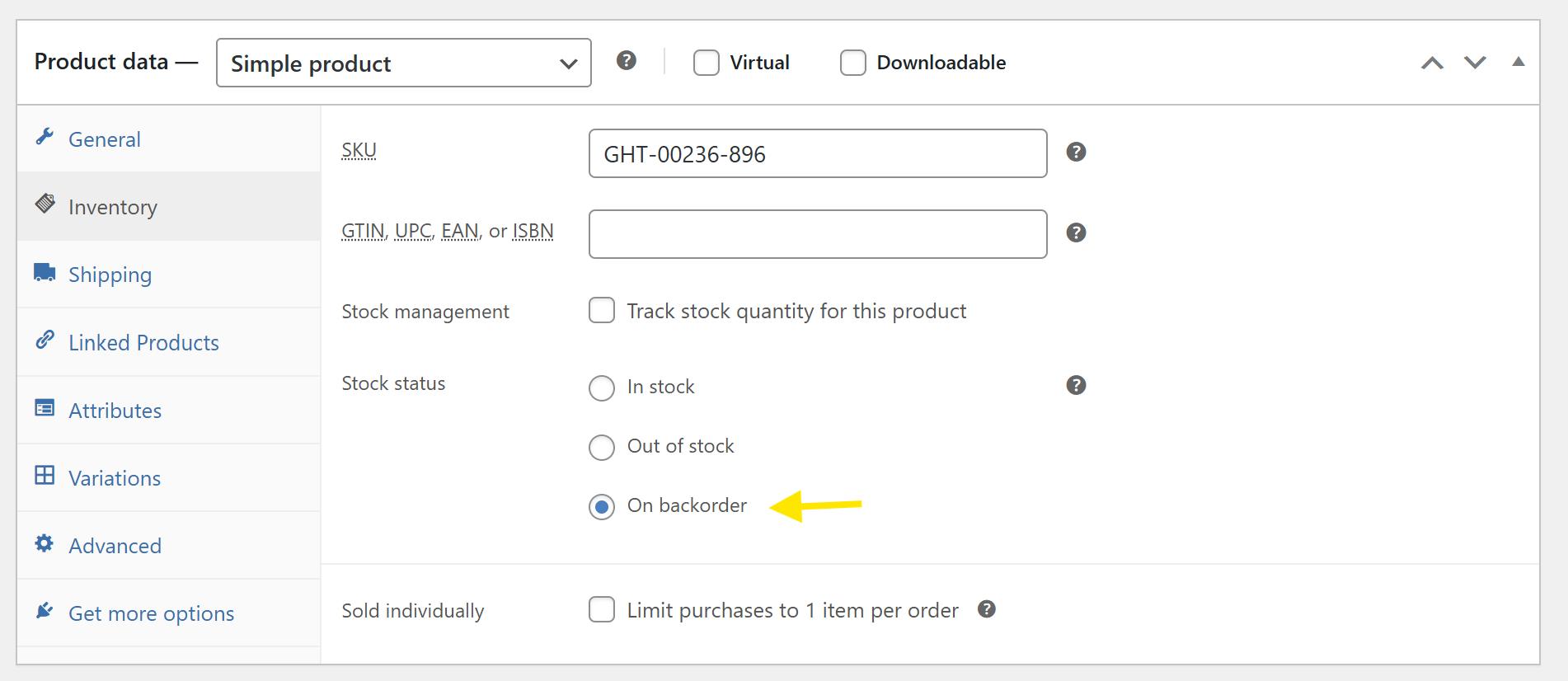Screen dimensions: 1568x681
Task: Click help icon beside Sold individually option
Action: pos(987,609)
